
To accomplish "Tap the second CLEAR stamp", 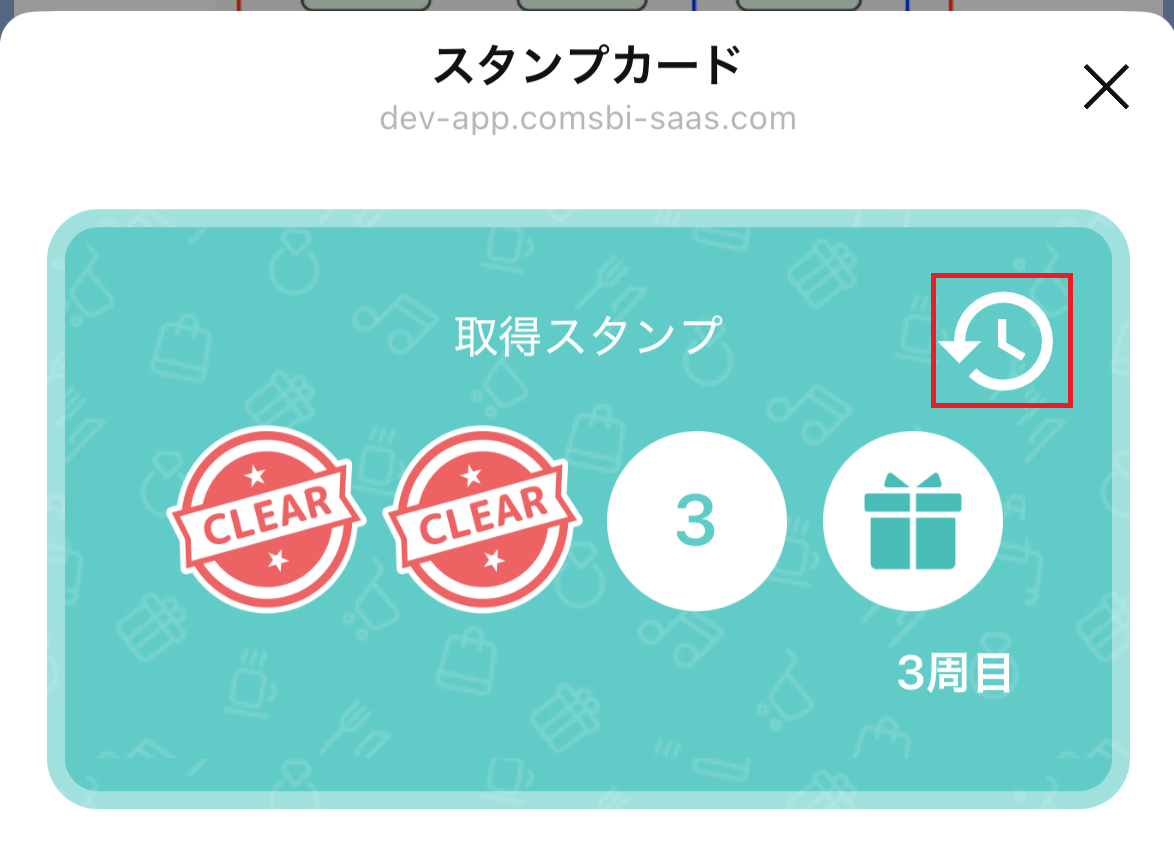I will tap(482, 519).
